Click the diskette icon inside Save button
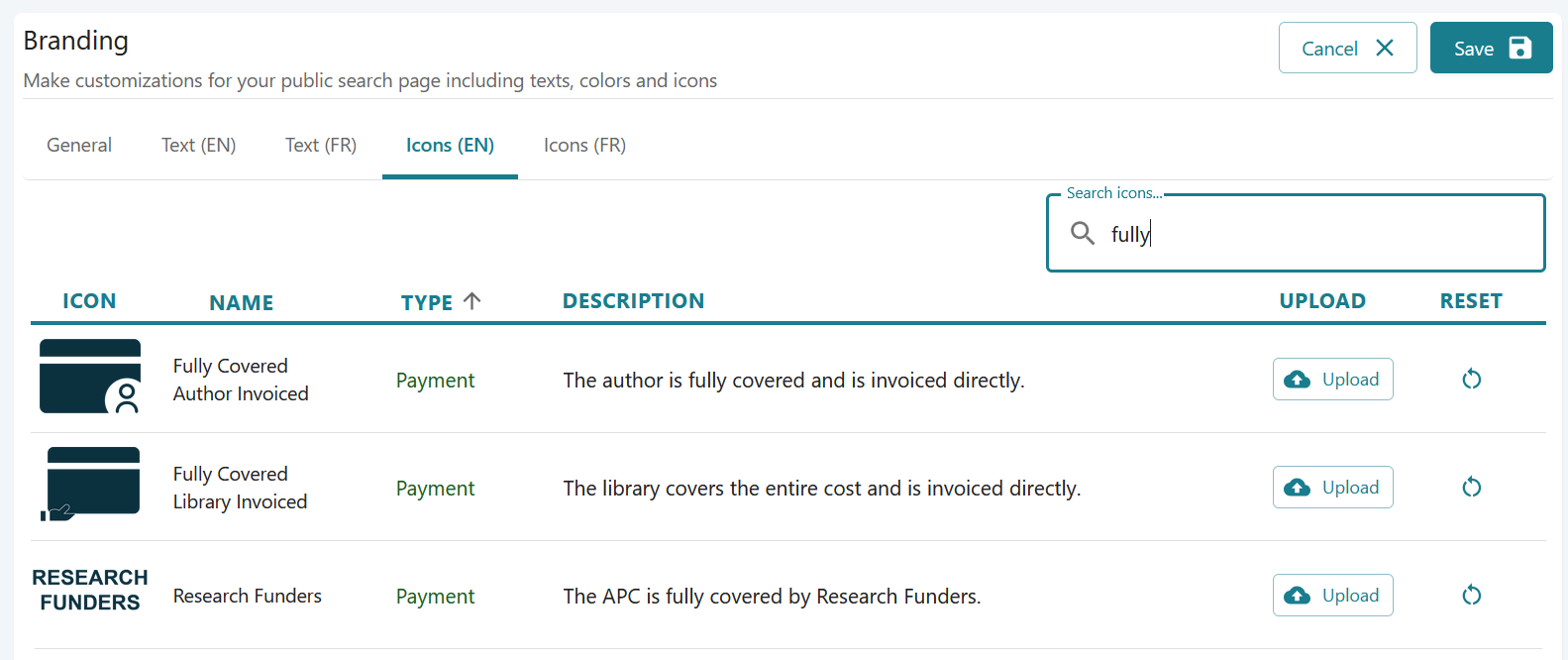The width and height of the screenshot is (1568, 660). [1519, 48]
